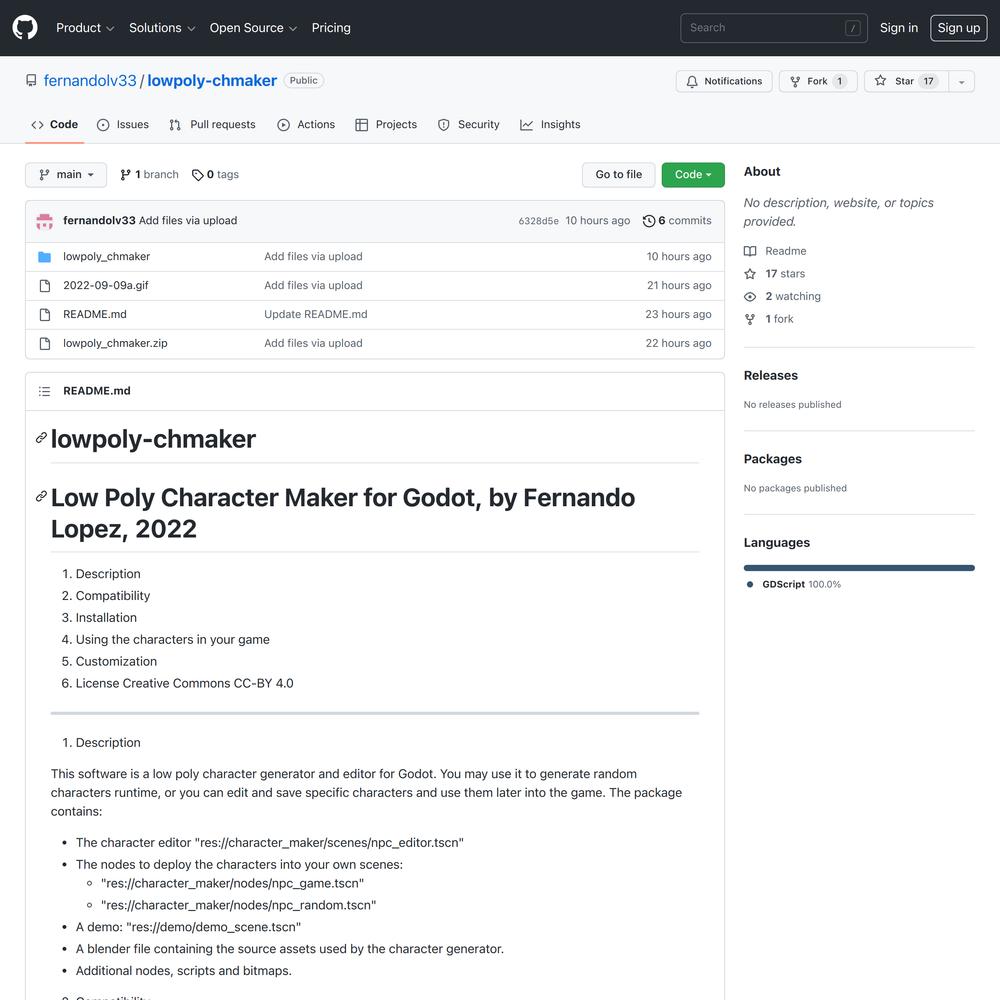Fork the repository
Screen dimensions: 1000x1000
click(818, 81)
